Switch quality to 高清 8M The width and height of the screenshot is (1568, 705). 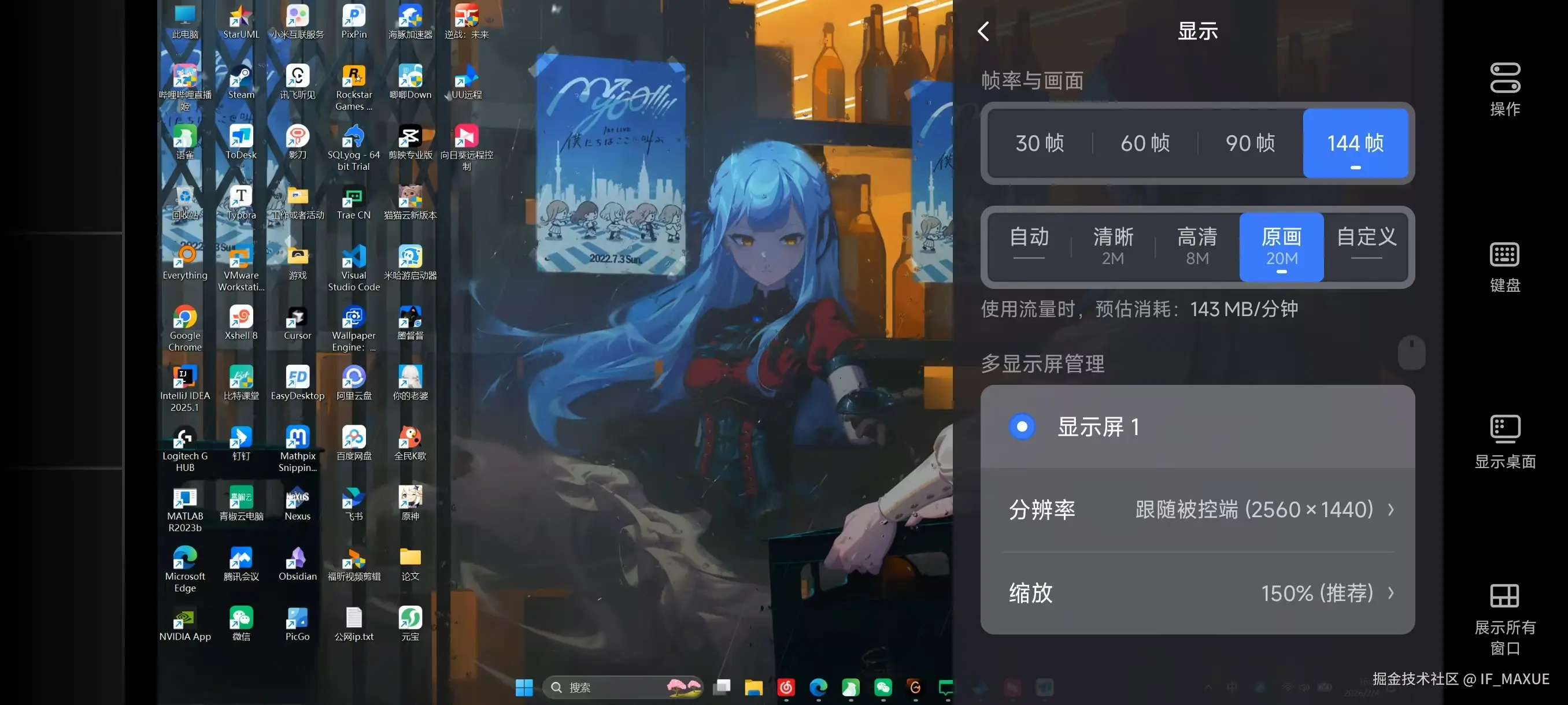[x=1197, y=246]
